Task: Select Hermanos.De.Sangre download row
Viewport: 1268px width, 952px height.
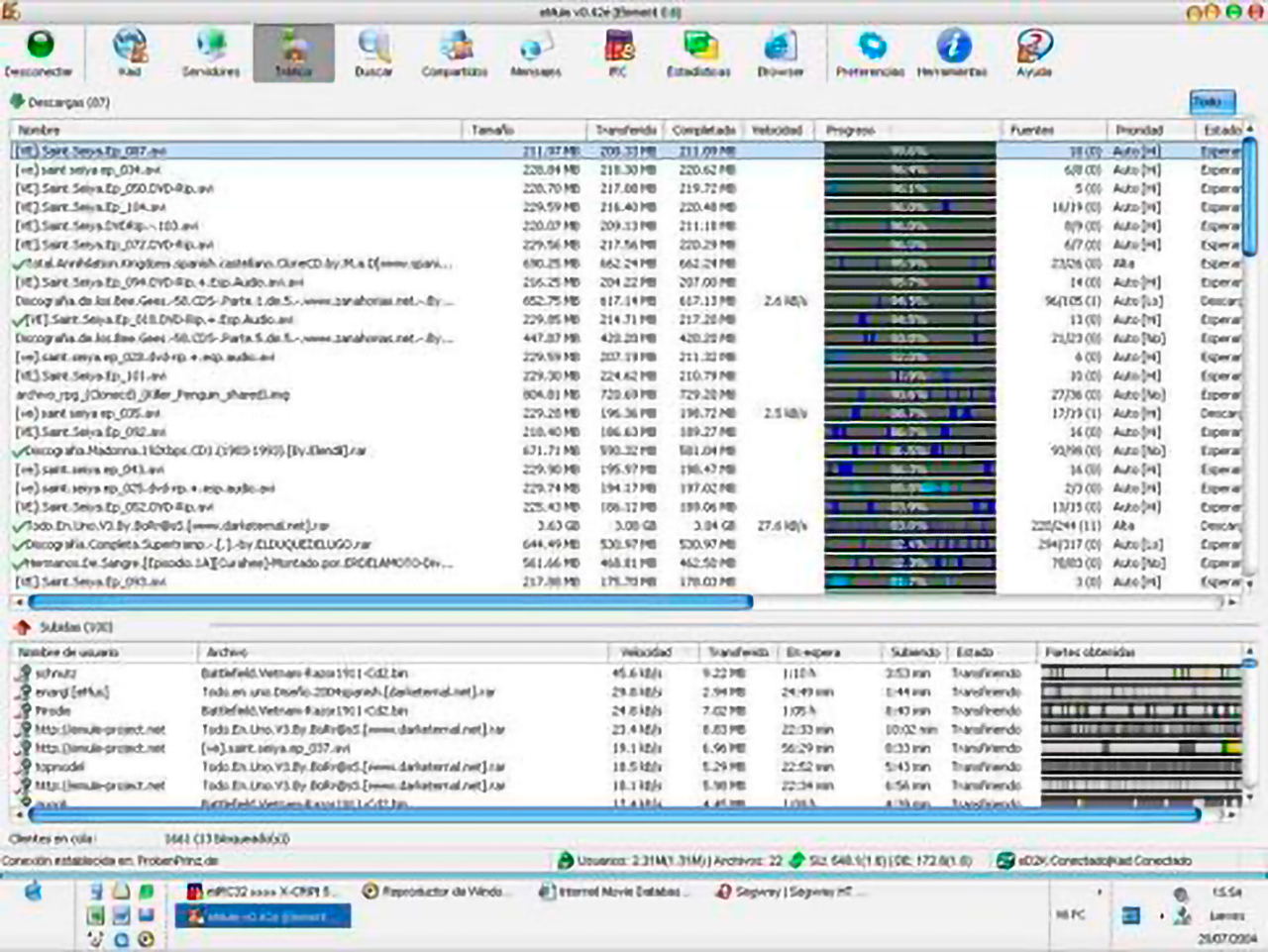Action: point(625,563)
